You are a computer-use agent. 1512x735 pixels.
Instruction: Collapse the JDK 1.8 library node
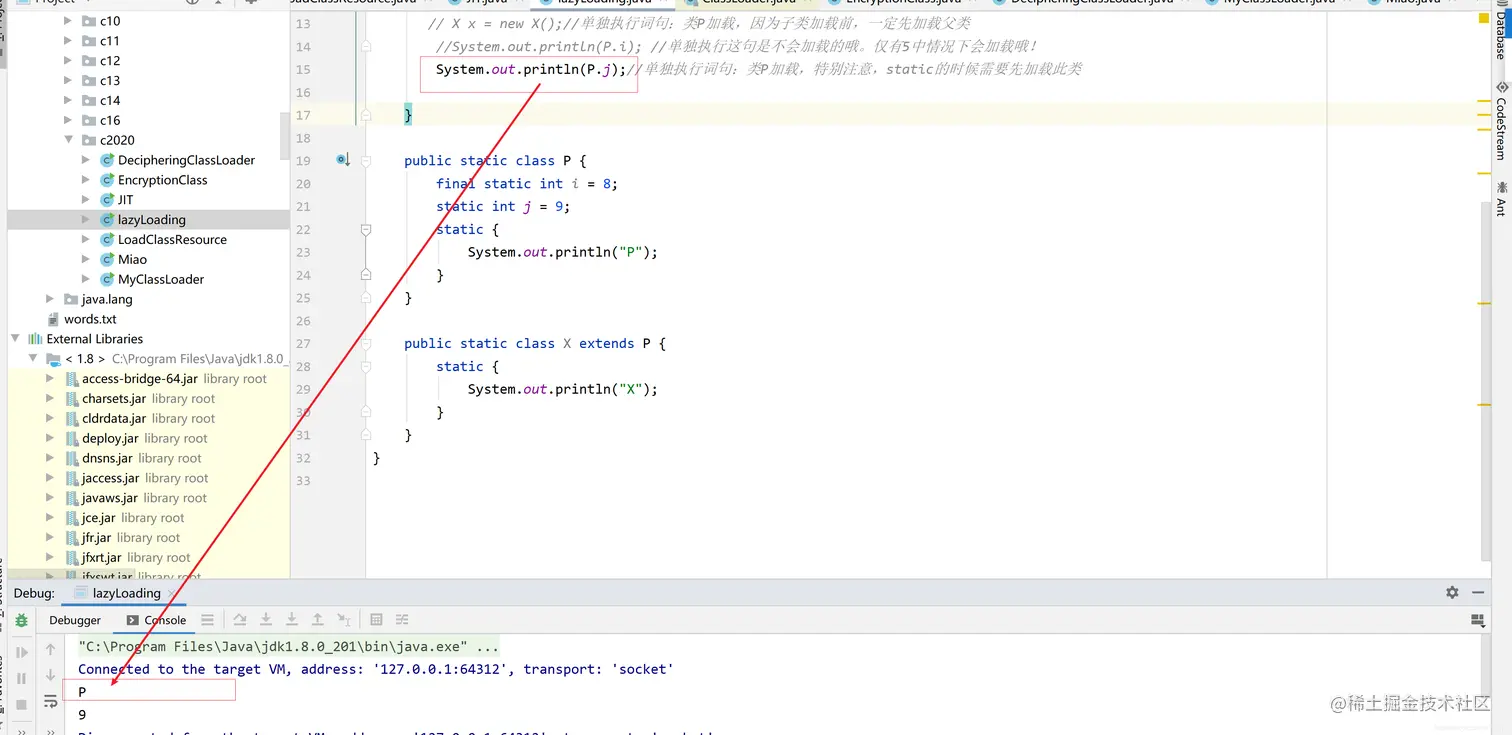point(33,359)
